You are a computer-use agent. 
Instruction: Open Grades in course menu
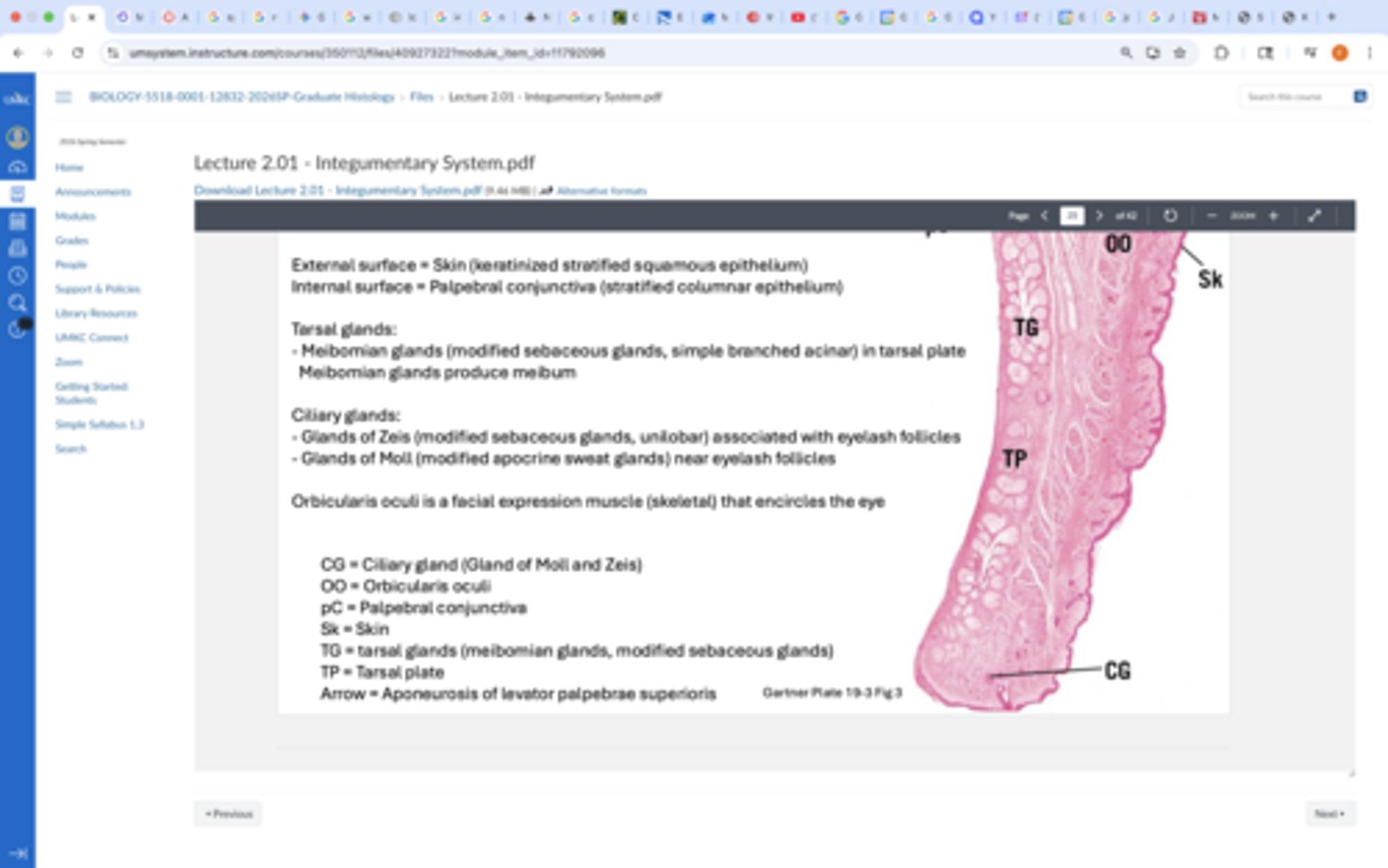71,240
